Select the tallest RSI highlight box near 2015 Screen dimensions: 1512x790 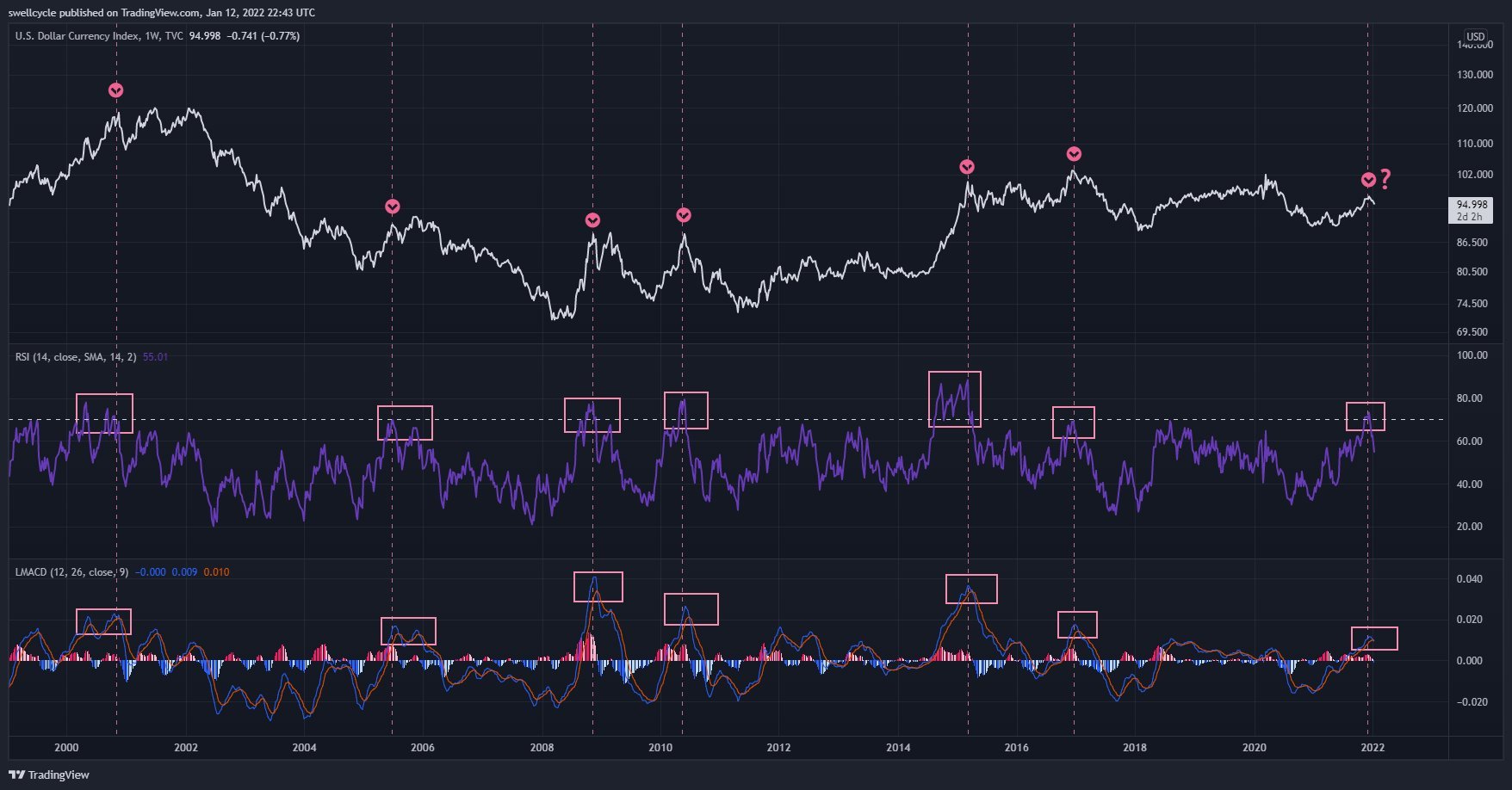click(955, 399)
